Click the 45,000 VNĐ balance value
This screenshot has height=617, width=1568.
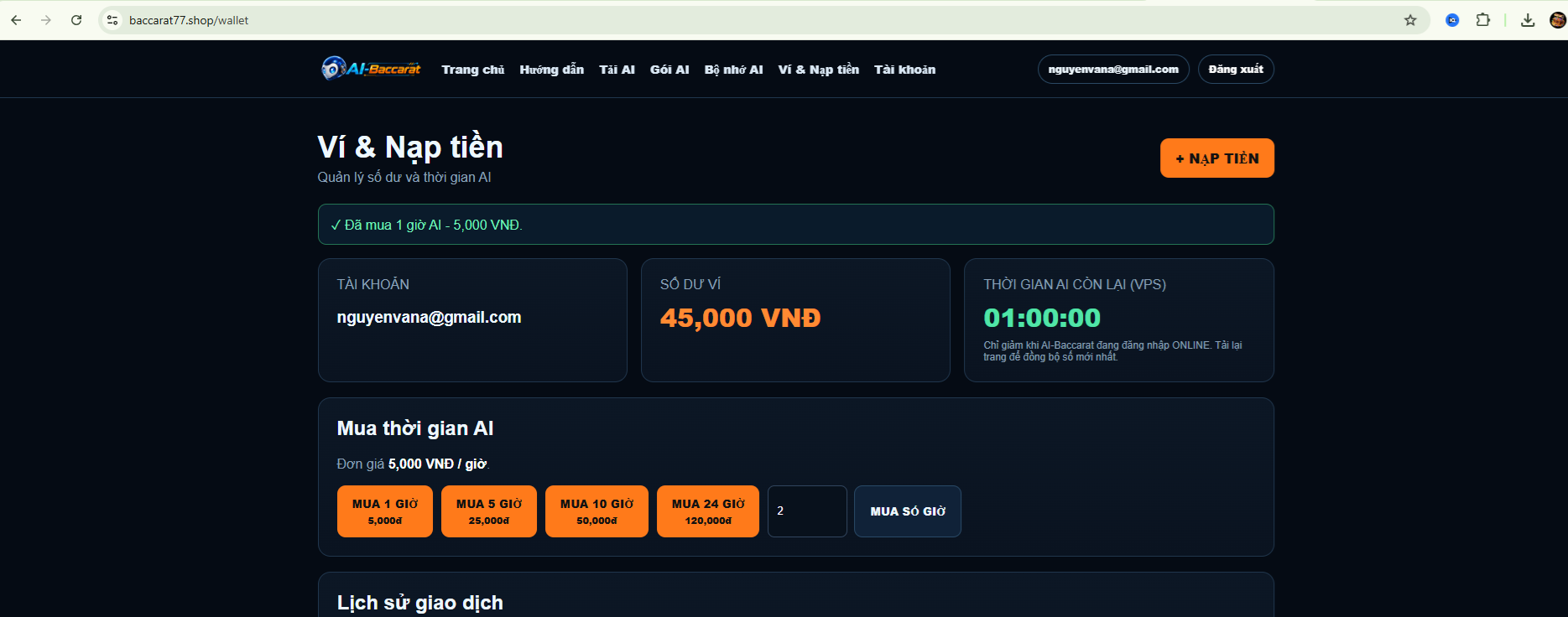click(740, 318)
